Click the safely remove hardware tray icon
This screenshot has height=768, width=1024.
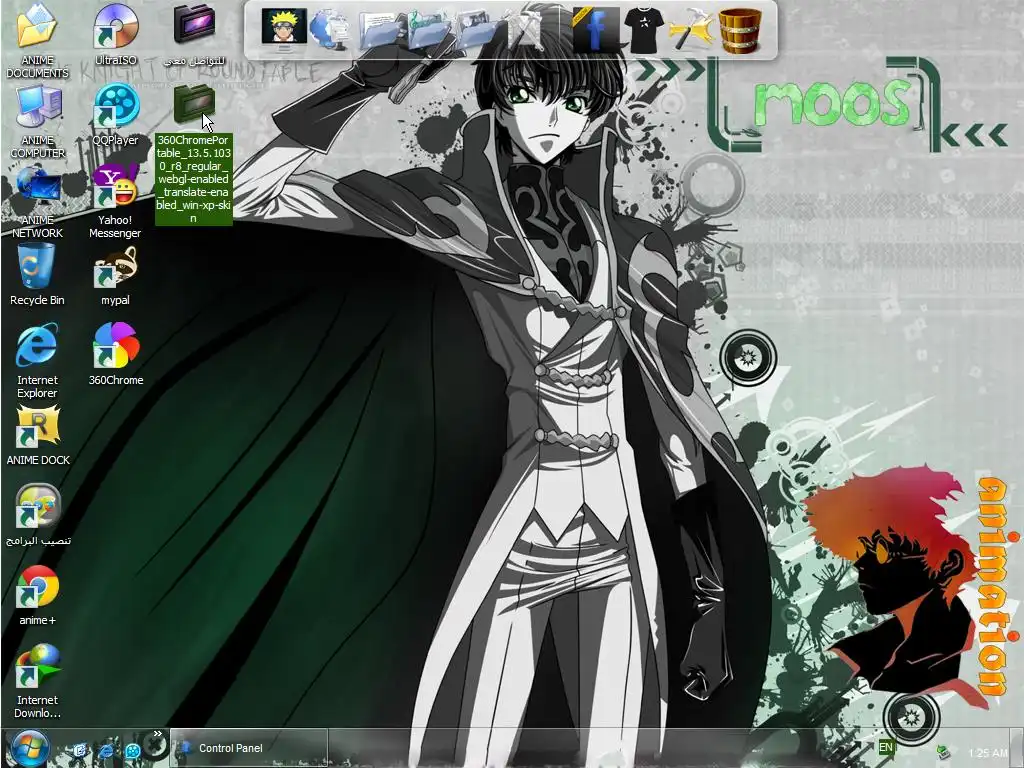(x=942, y=752)
